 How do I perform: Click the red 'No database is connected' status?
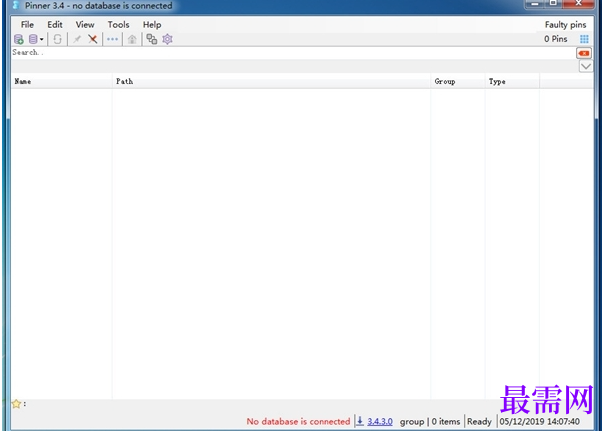click(298, 422)
